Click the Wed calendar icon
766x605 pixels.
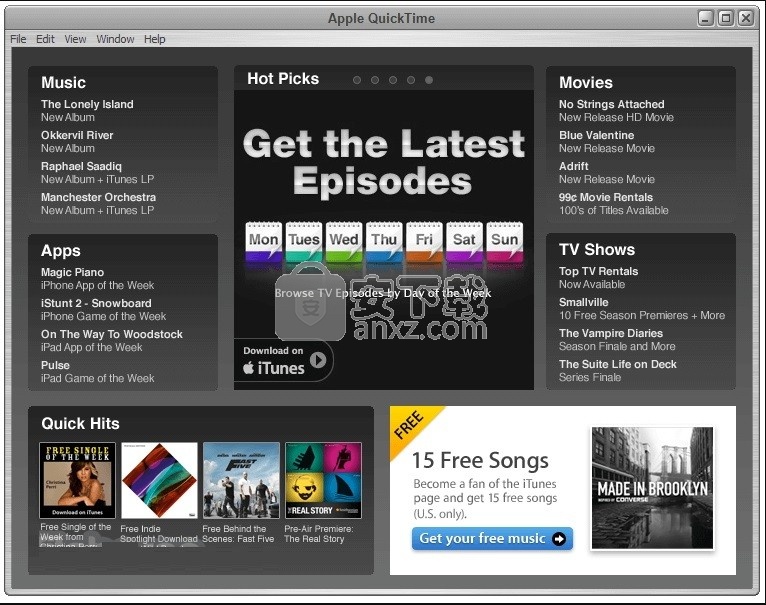[344, 242]
